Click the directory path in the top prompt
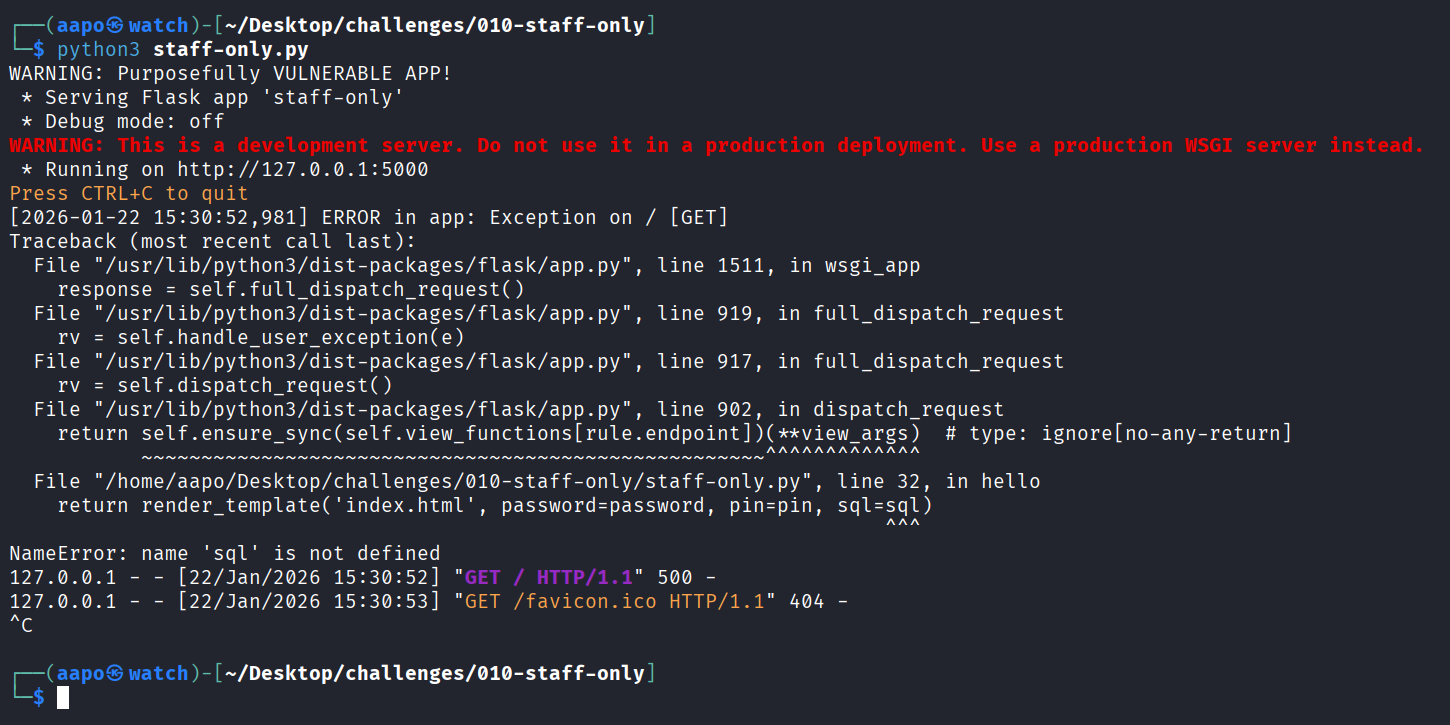 pos(435,25)
